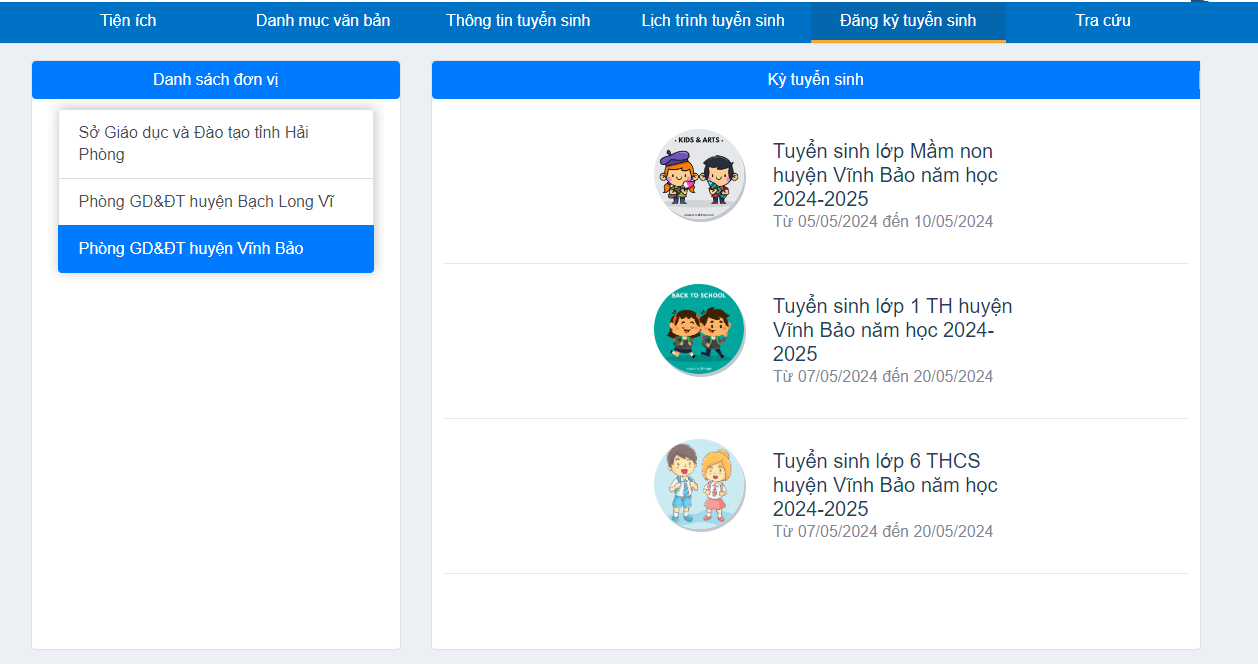The image size is (1258, 664).
Task: Open the Tiện ích menu
Action: 128,21
